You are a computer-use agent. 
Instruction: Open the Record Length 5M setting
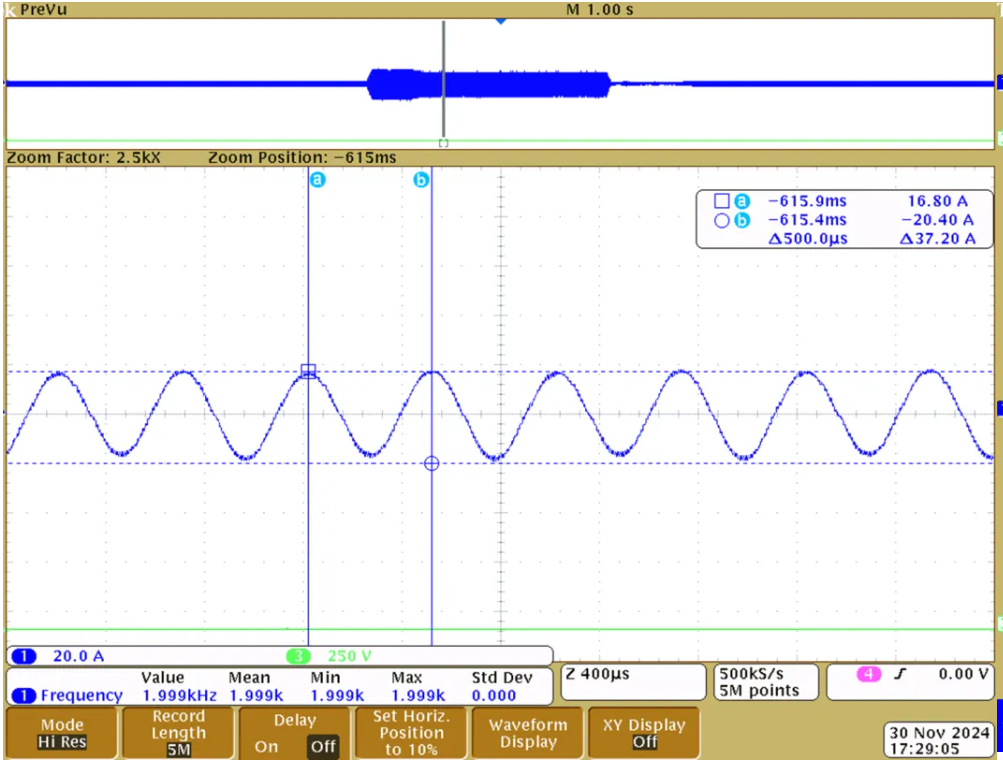(178, 733)
